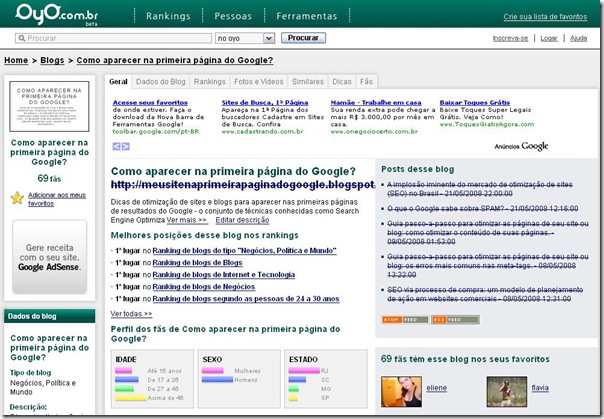Go to Home breadcrumb
This screenshot has width=604, height=419.
(x=16, y=60)
